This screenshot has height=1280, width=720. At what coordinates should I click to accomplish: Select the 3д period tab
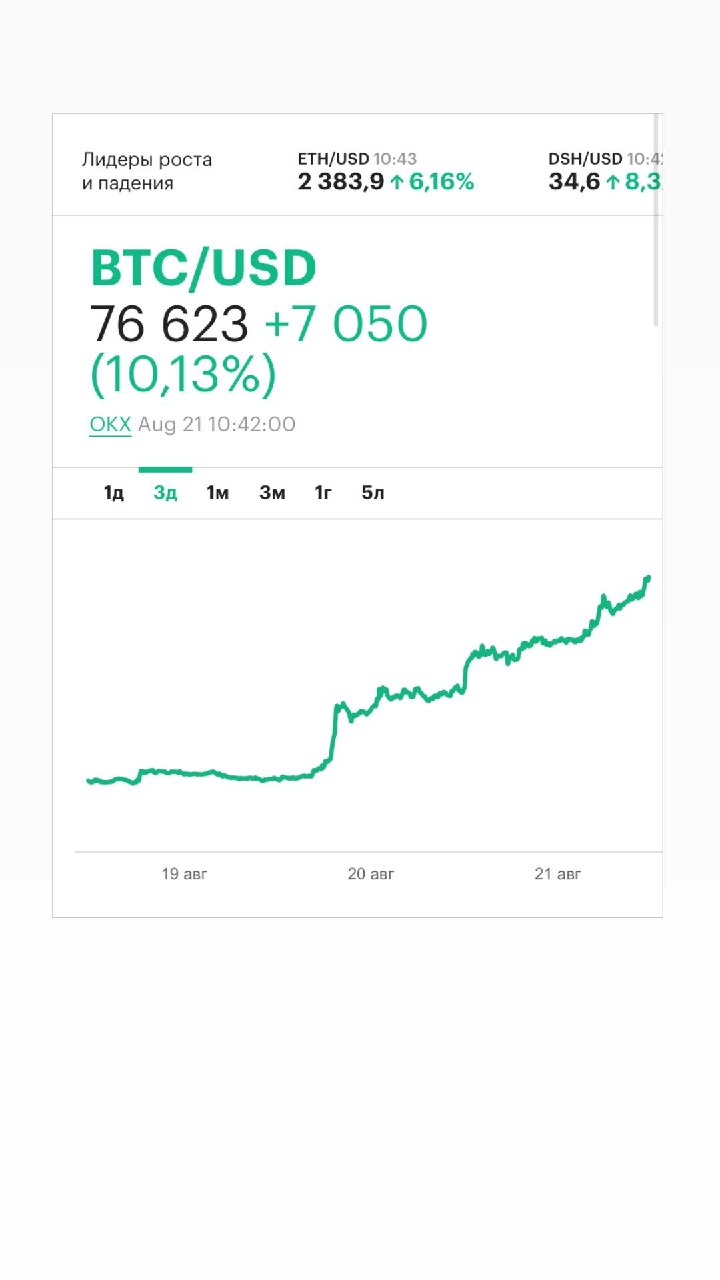point(165,493)
